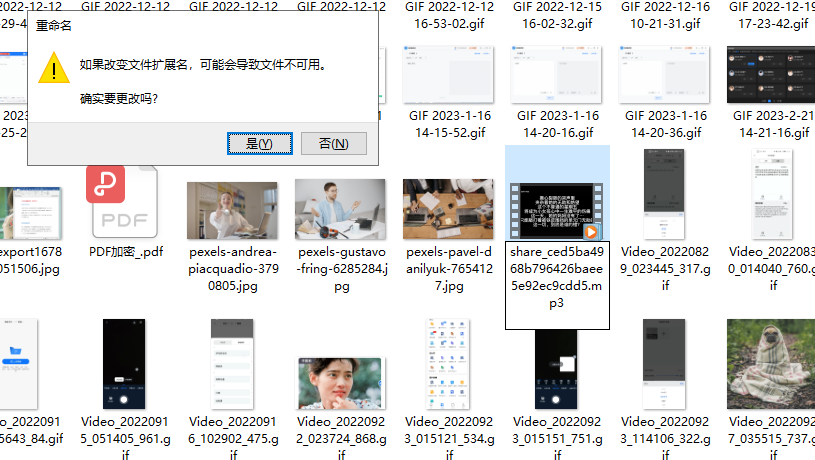This screenshot has width=815, height=460.
Task: Open pexels-andrea-piacquadio-3790805.jpg thumbnail
Action: pos(232,211)
